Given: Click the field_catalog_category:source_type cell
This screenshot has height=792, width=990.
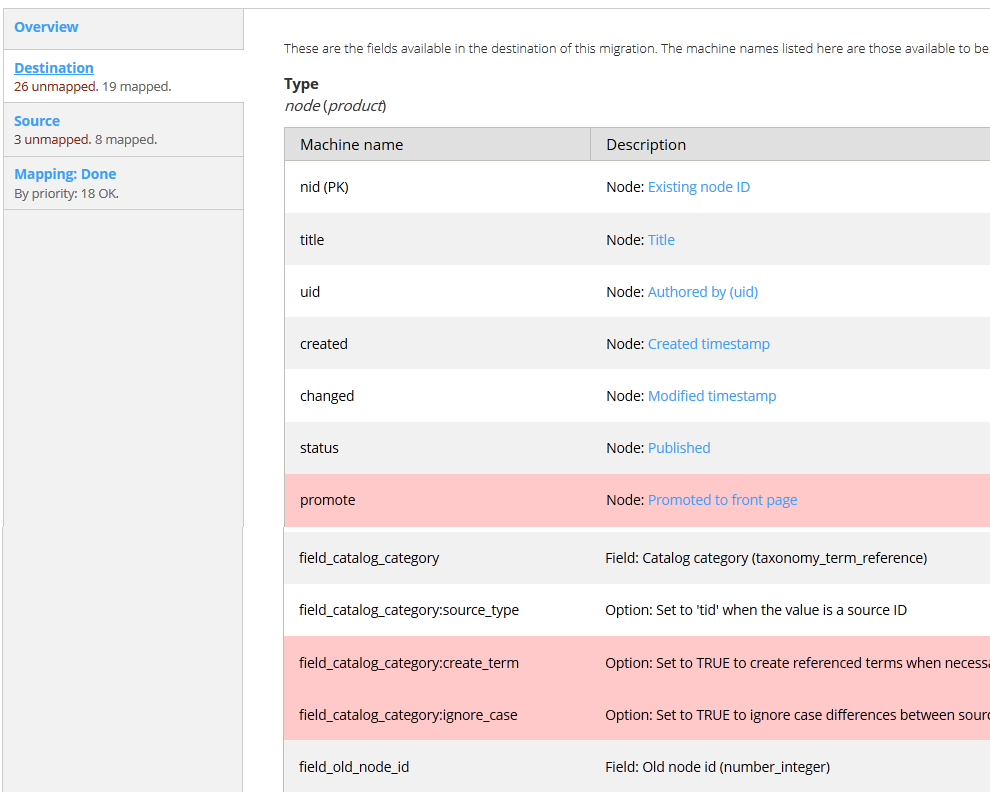Looking at the screenshot, I should pyautogui.click(x=408, y=610).
